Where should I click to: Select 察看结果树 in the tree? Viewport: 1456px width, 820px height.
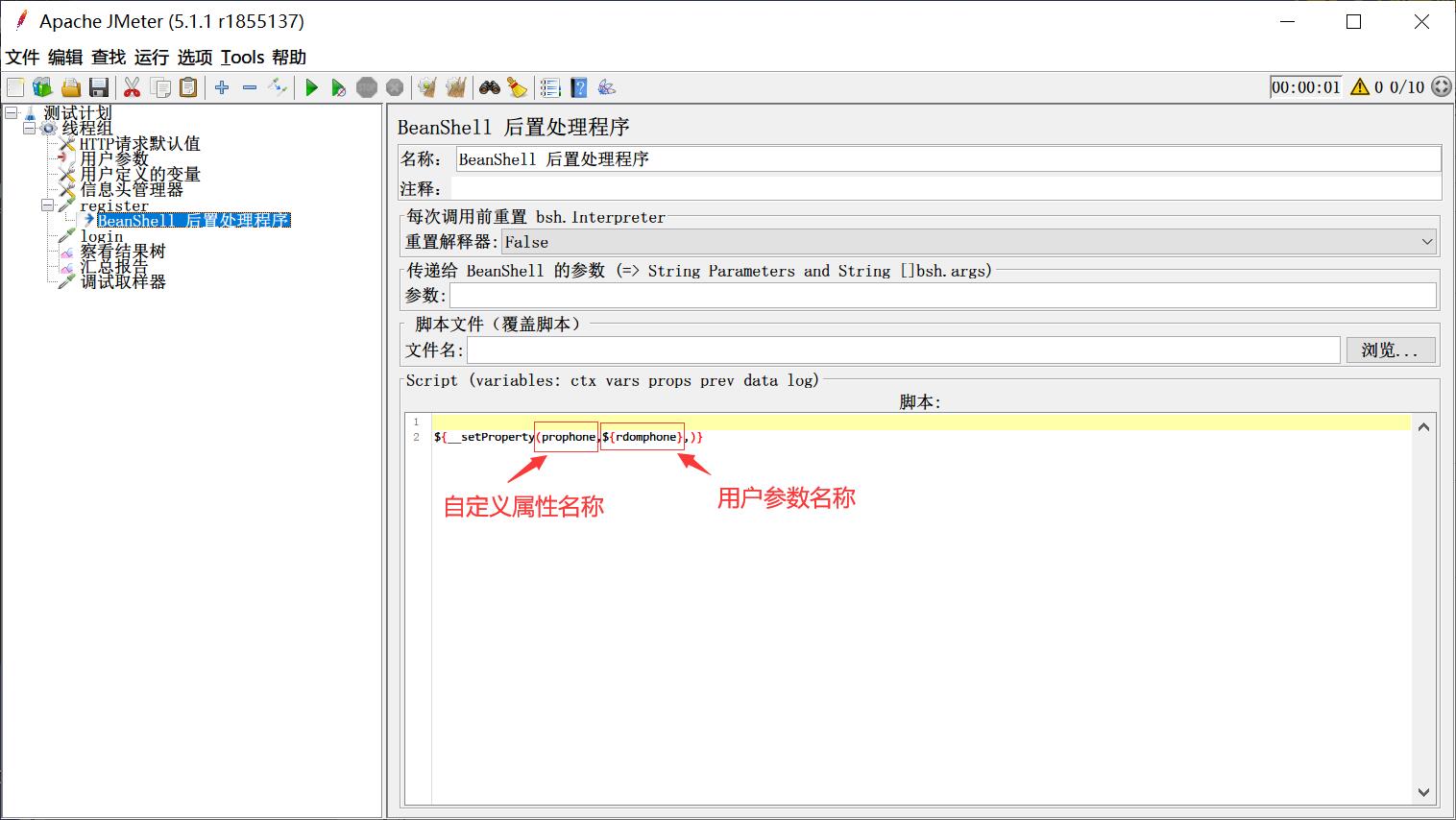point(123,252)
